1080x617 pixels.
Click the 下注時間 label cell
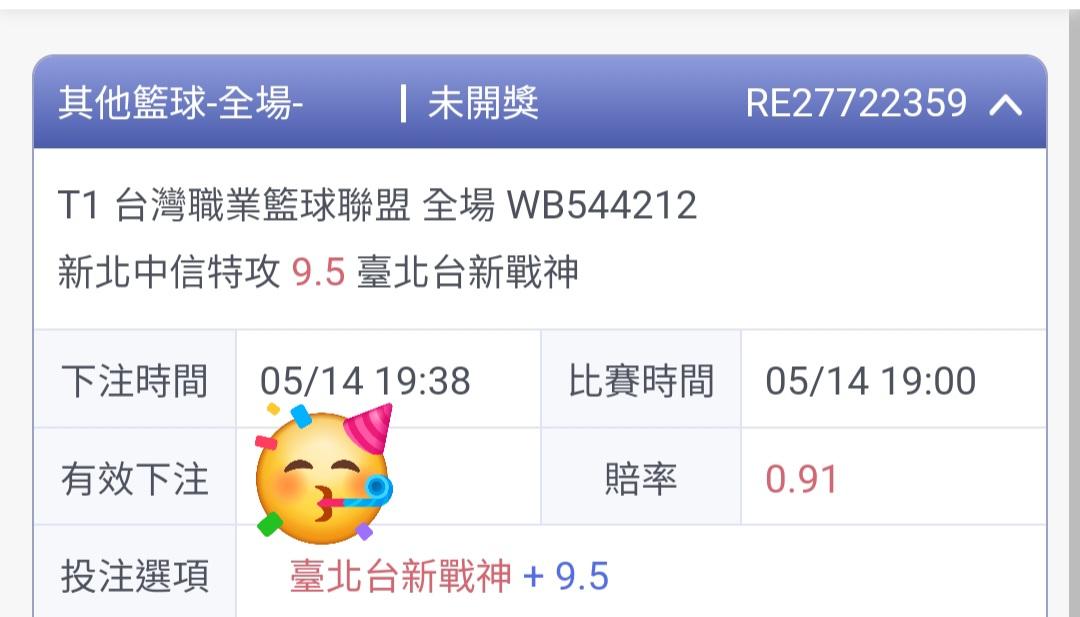coord(135,379)
